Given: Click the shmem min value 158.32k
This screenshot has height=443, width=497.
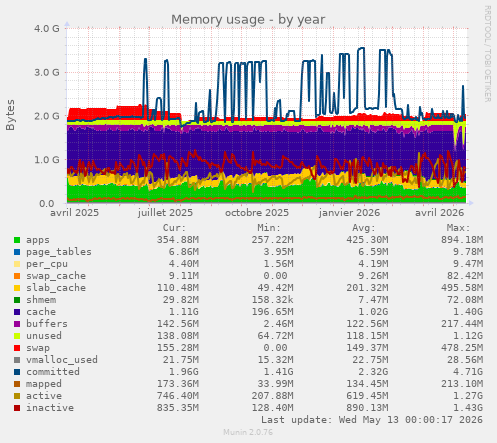Looking at the screenshot, I should (272, 300).
